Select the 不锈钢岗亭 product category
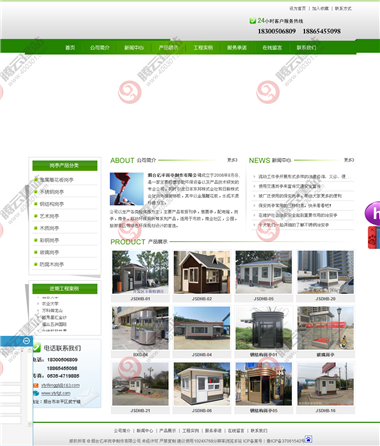The image size is (380, 446). pyautogui.click(x=52, y=192)
